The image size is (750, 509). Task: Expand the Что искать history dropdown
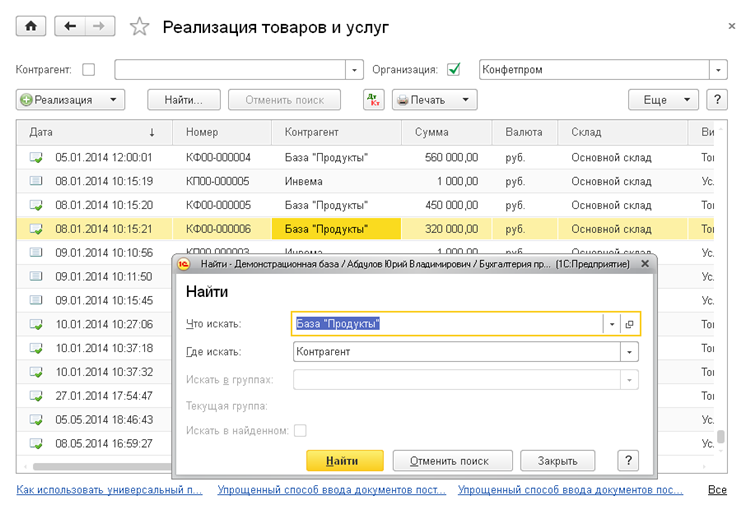612,324
